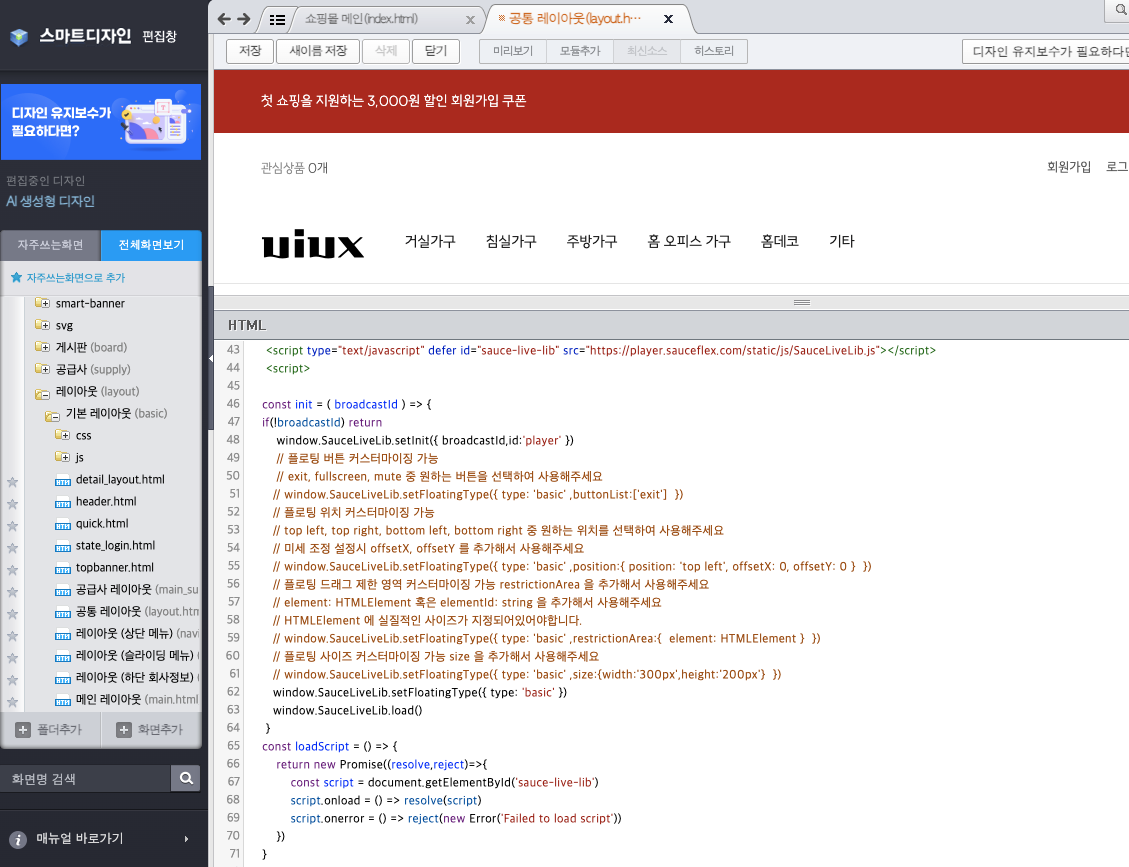Select the 공통 레이아웃 tab
Screen dimensions: 1129x867
(575, 19)
